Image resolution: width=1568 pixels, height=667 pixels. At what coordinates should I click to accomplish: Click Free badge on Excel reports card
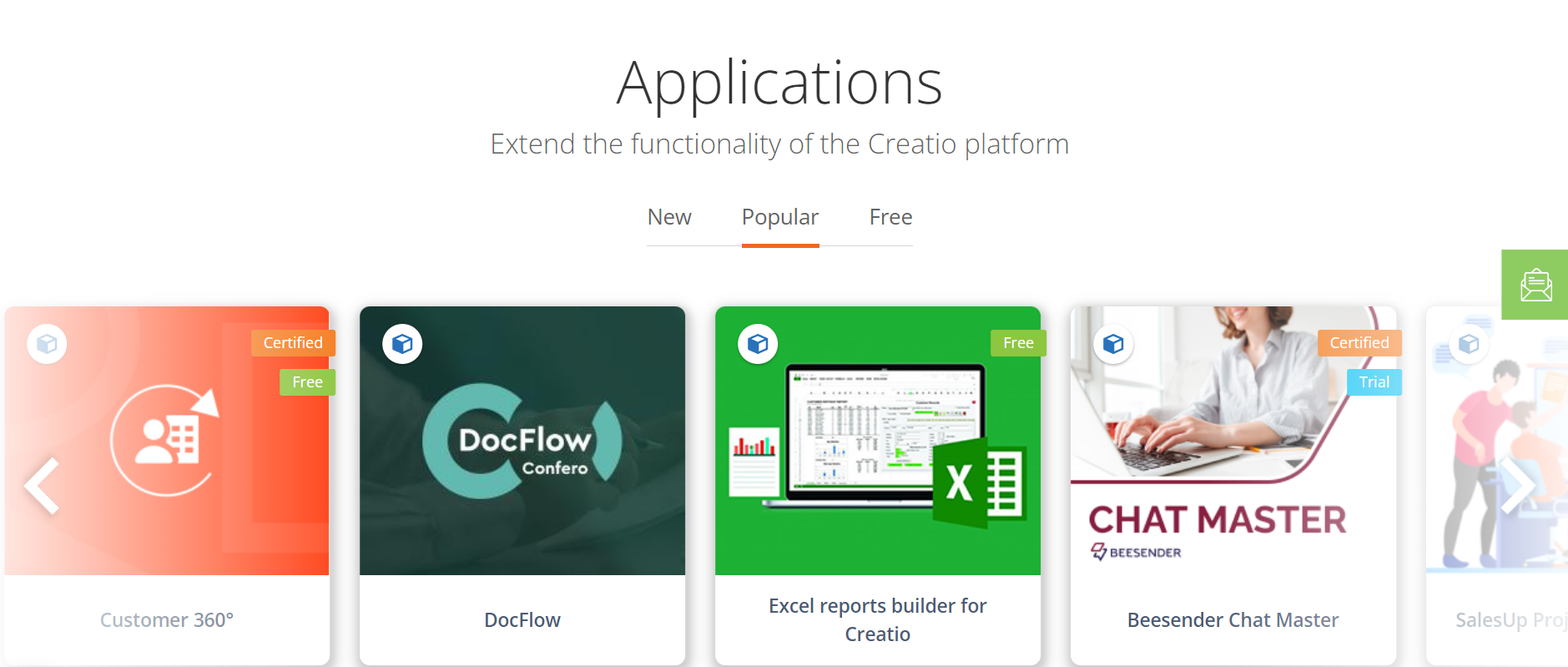[1018, 343]
